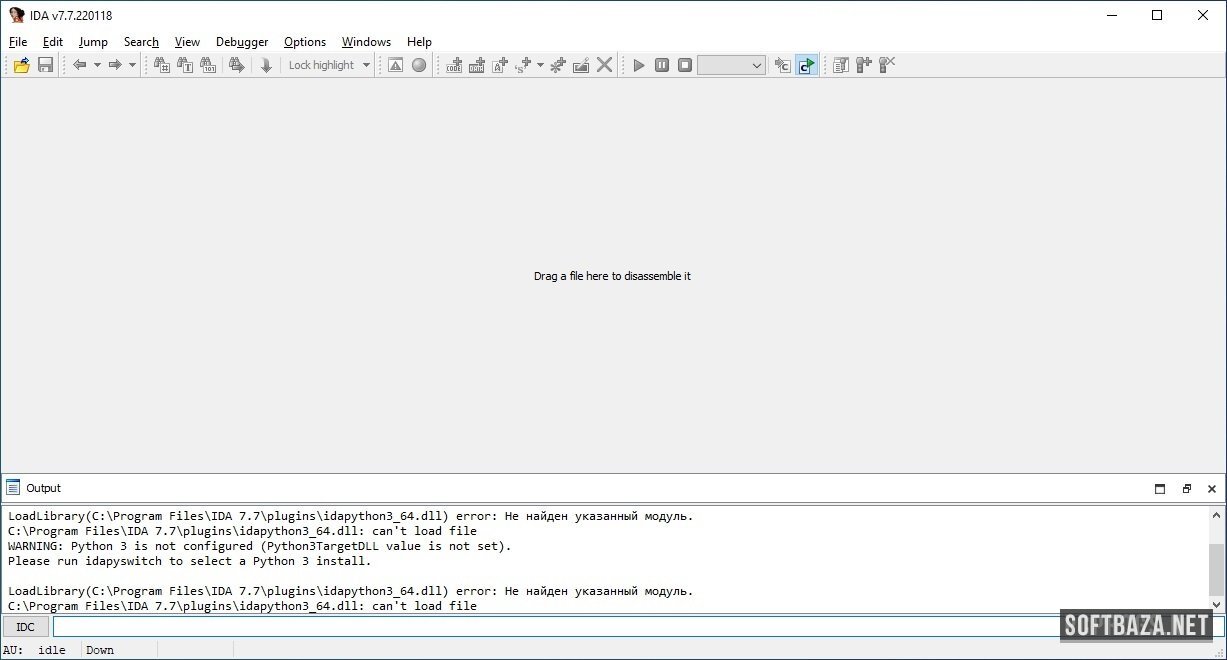Click the toolbar icon left of the highlighted C icon

point(783,65)
